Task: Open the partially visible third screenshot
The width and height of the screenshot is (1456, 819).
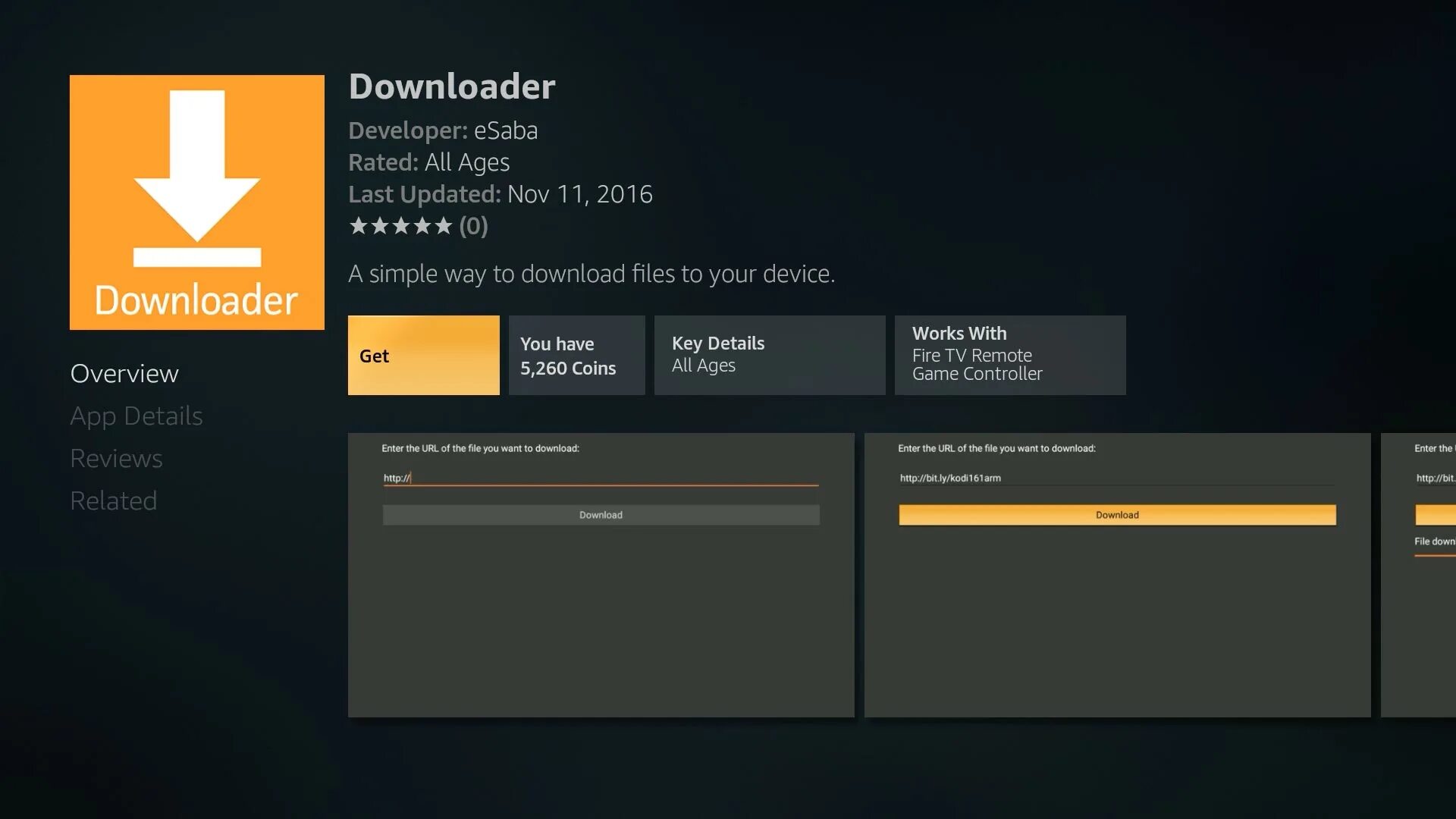Action: [1420, 622]
